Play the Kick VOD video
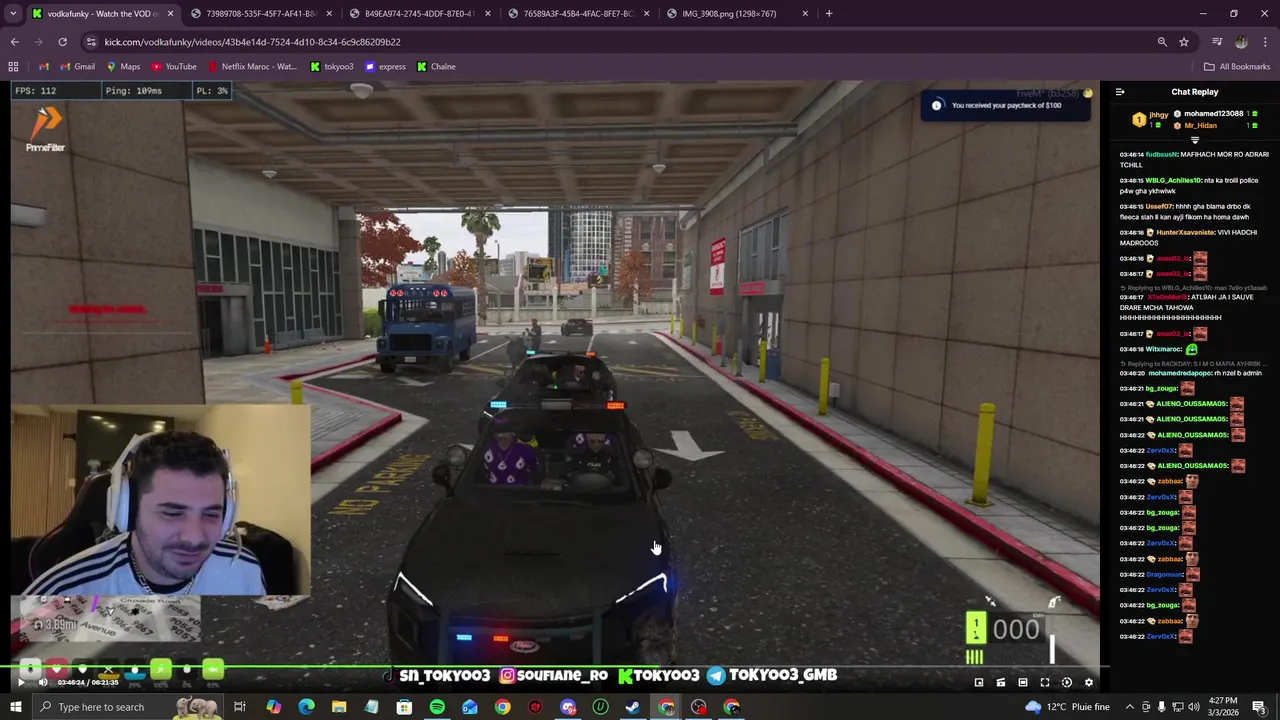This screenshot has width=1280, height=720. tap(20, 683)
